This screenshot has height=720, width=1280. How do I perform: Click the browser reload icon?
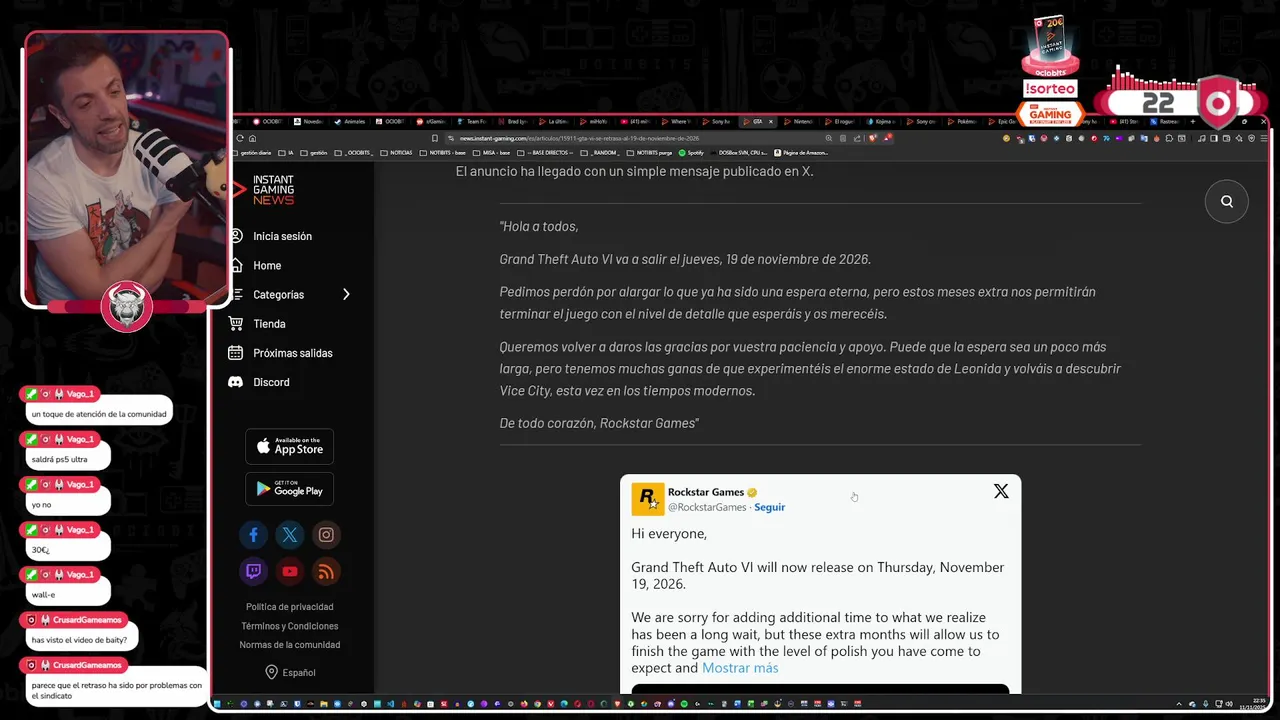point(240,138)
